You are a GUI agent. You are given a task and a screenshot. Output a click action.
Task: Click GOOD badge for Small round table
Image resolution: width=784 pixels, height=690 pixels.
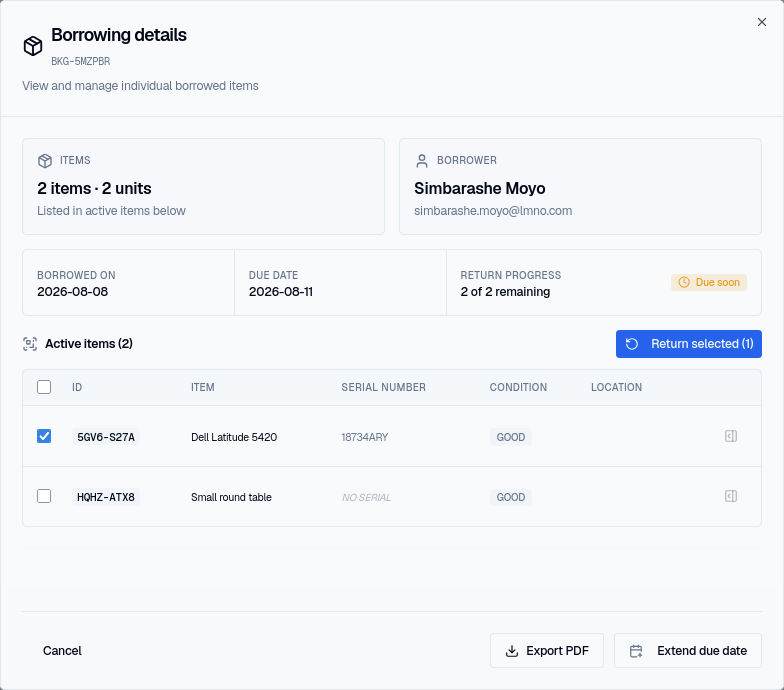pyautogui.click(x=510, y=497)
